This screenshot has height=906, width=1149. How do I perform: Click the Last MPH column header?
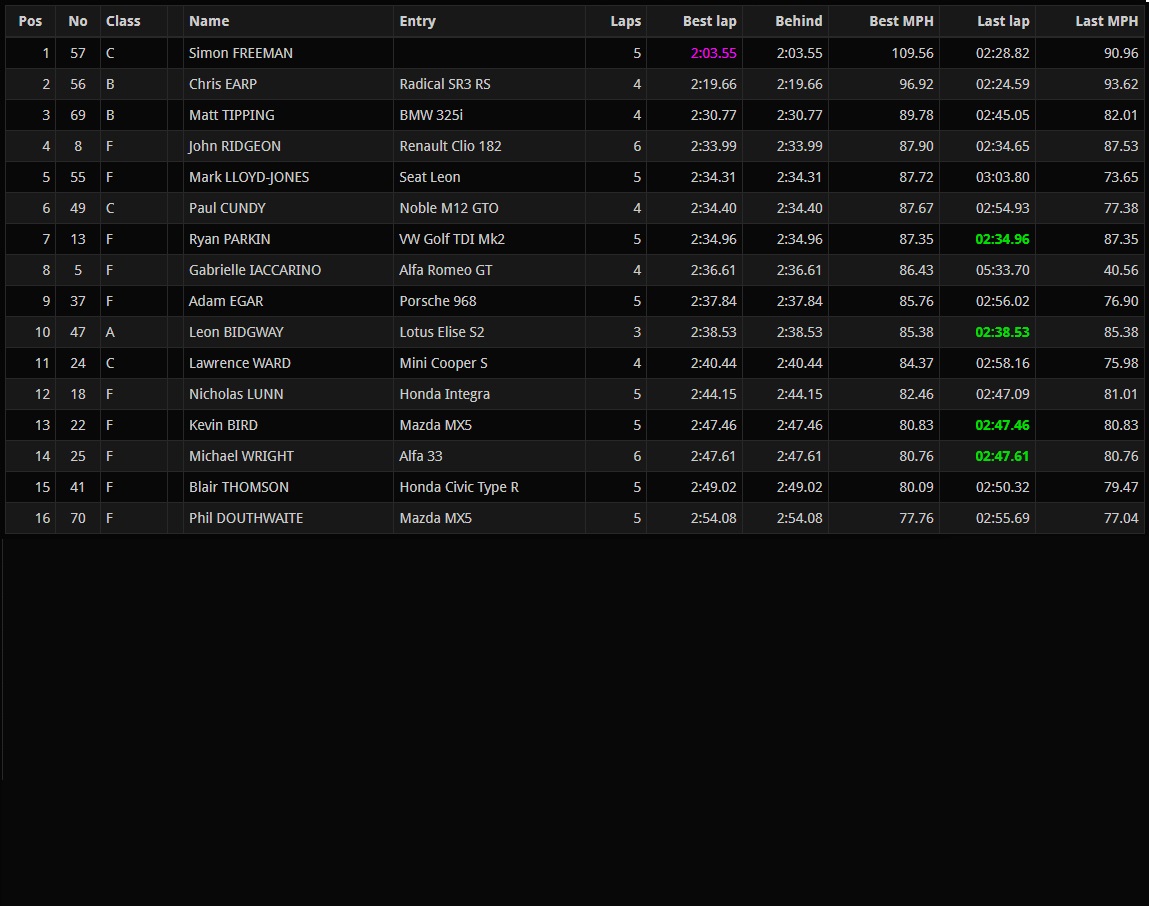point(1106,21)
